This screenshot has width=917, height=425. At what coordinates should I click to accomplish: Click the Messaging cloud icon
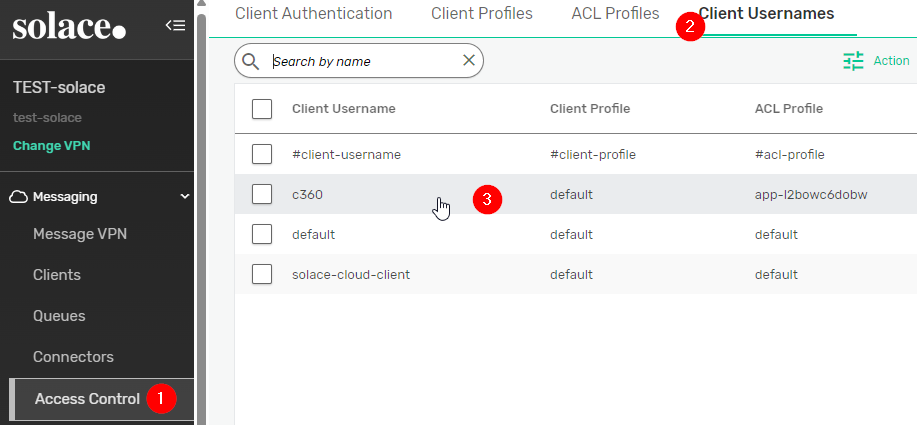pos(18,197)
